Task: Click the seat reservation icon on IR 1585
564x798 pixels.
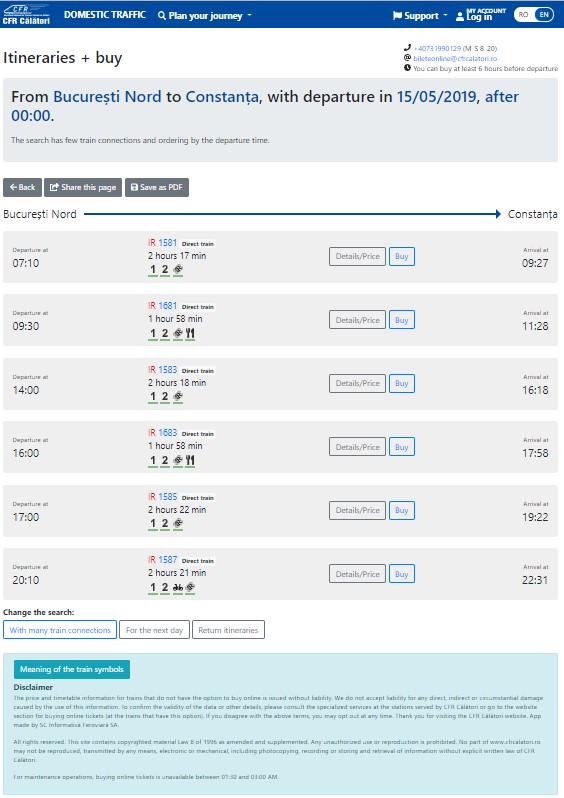Action: 178,523
